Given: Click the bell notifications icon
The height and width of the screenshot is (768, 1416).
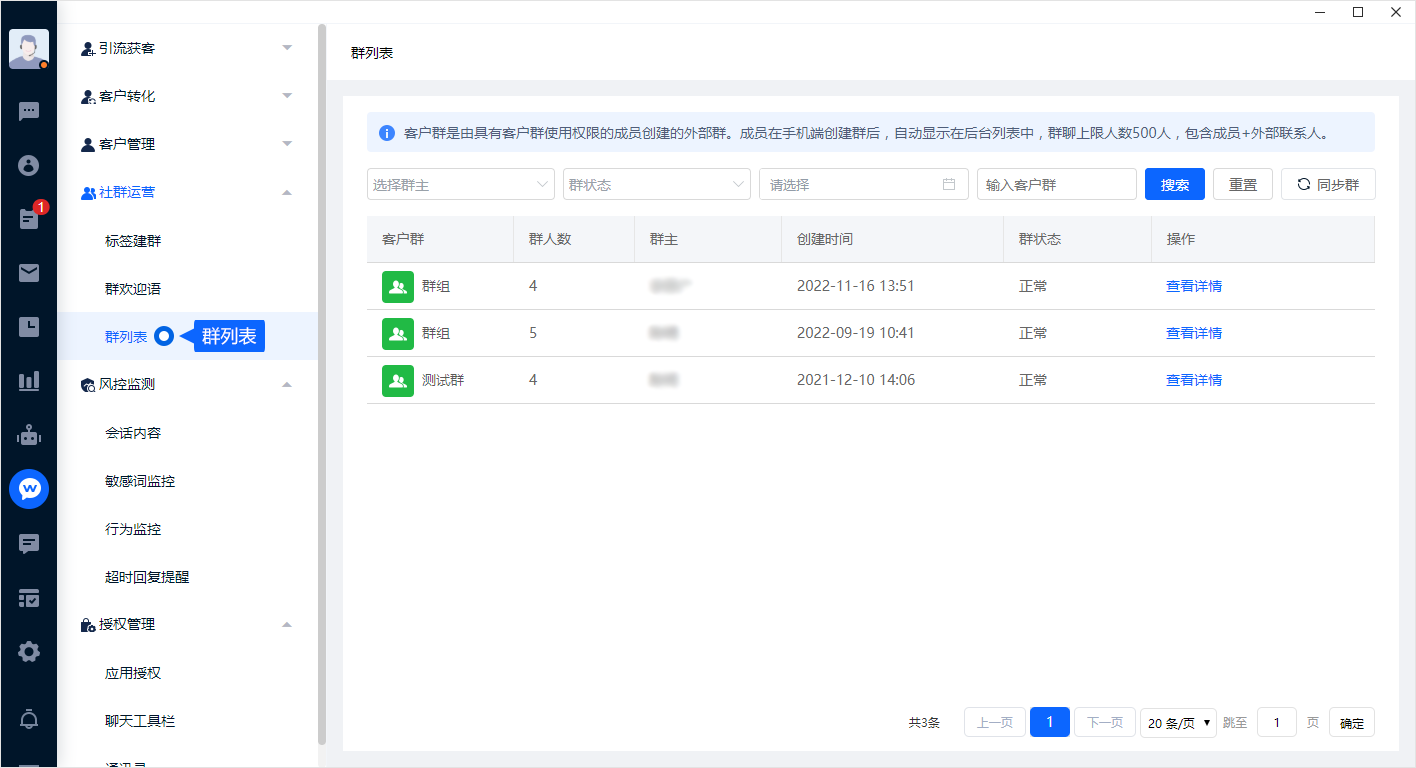Looking at the screenshot, I should click(x=29, y=719).
